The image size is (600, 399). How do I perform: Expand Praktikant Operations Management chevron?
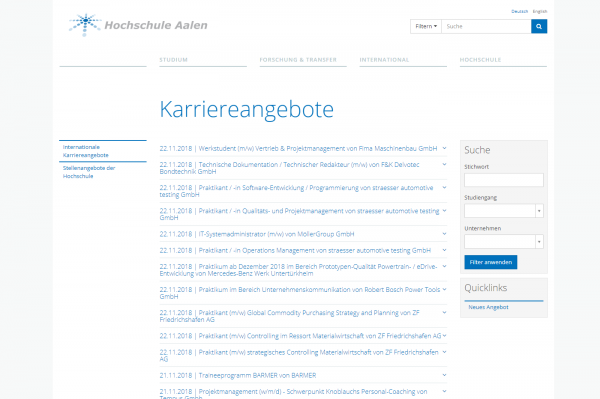point(444,250)
